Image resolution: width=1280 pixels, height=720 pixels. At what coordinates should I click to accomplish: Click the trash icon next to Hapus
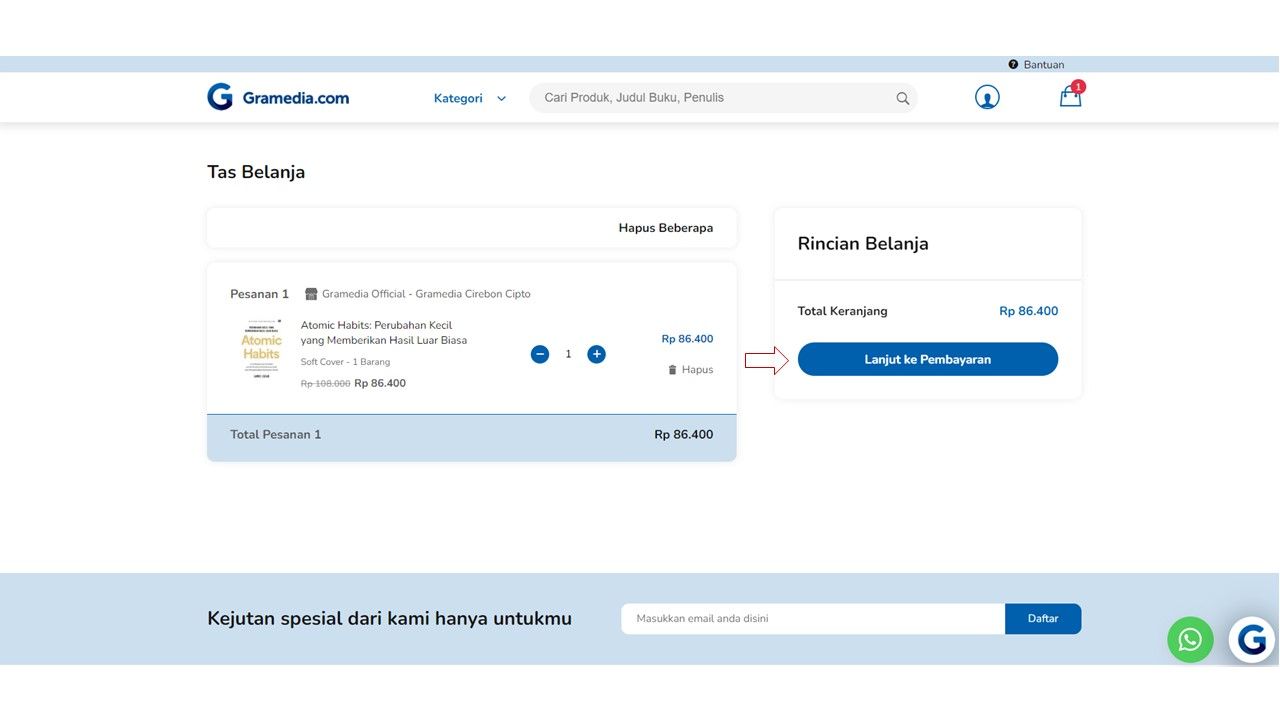pyautogui.click(x=673, y=370)
